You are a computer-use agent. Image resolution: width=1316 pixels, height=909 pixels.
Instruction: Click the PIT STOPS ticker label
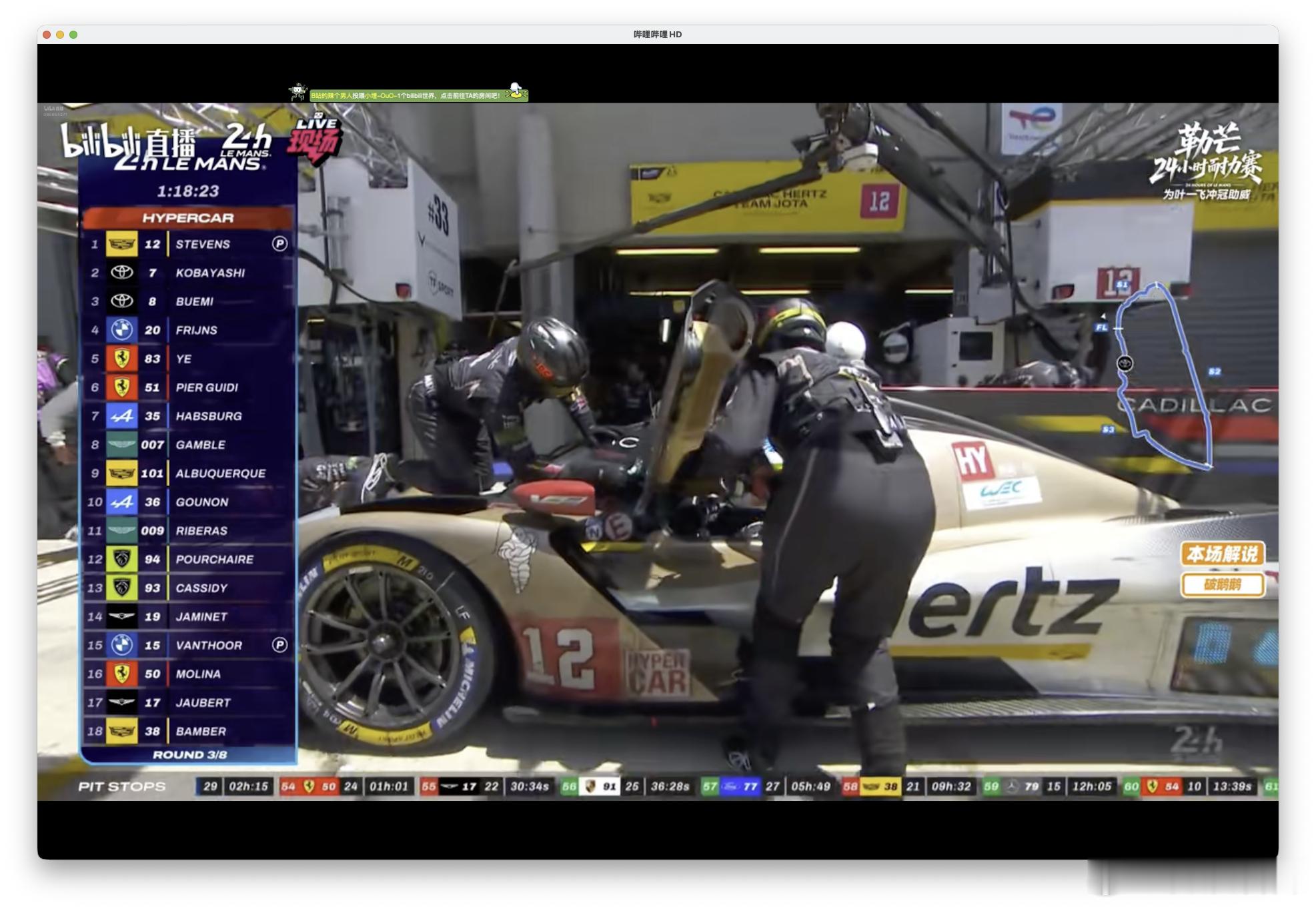click(x=122, y=786)
